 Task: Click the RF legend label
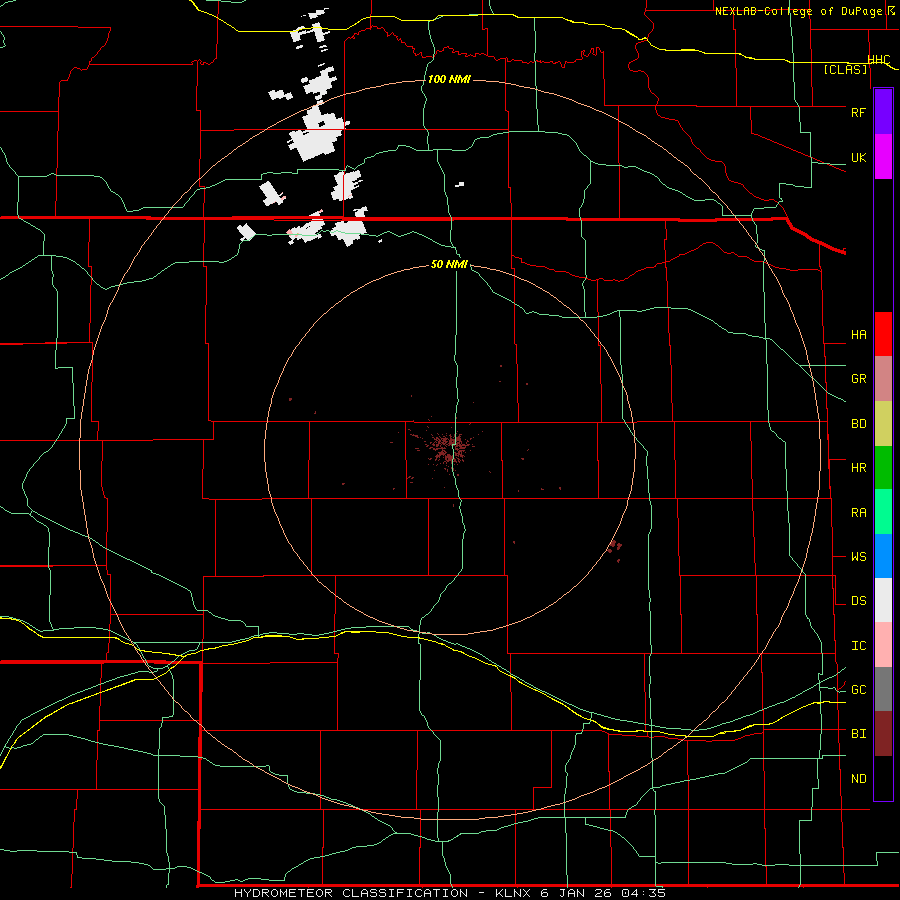[x=858, y=112]
